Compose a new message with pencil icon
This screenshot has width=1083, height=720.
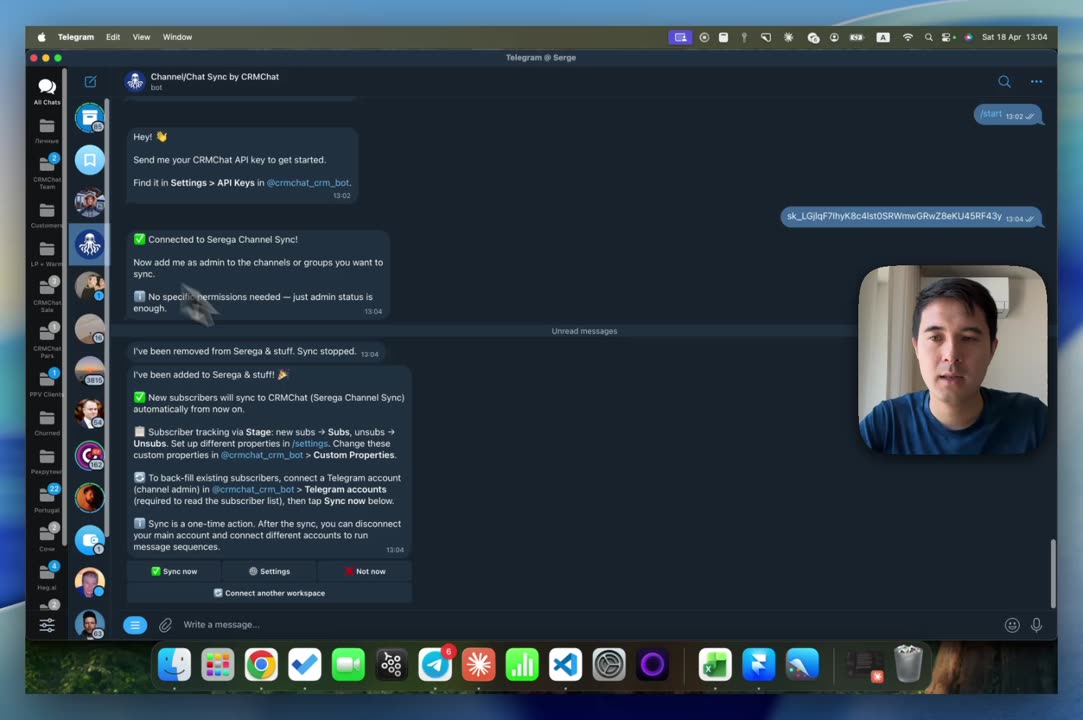90,82
